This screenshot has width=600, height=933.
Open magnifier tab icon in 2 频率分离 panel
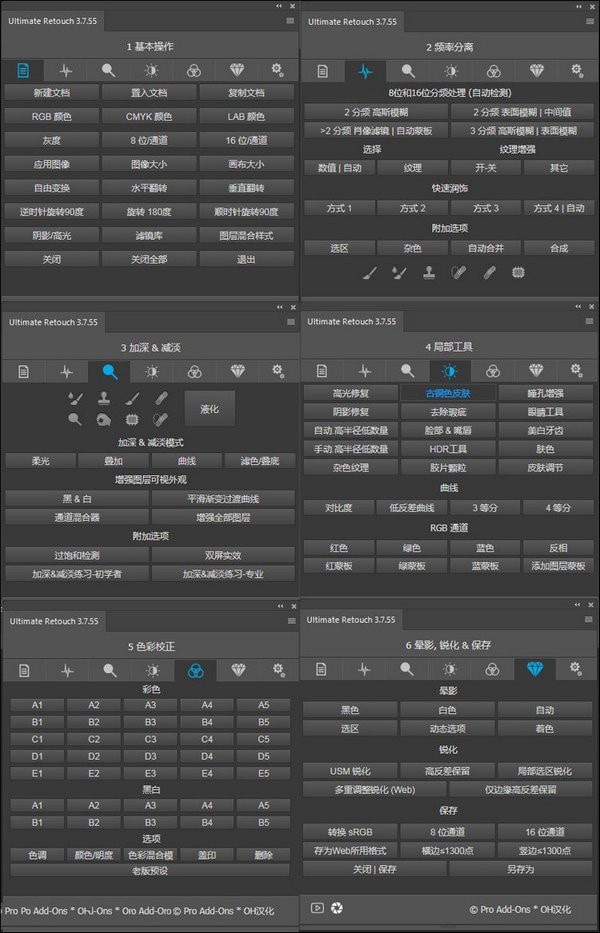click(408, 71)
